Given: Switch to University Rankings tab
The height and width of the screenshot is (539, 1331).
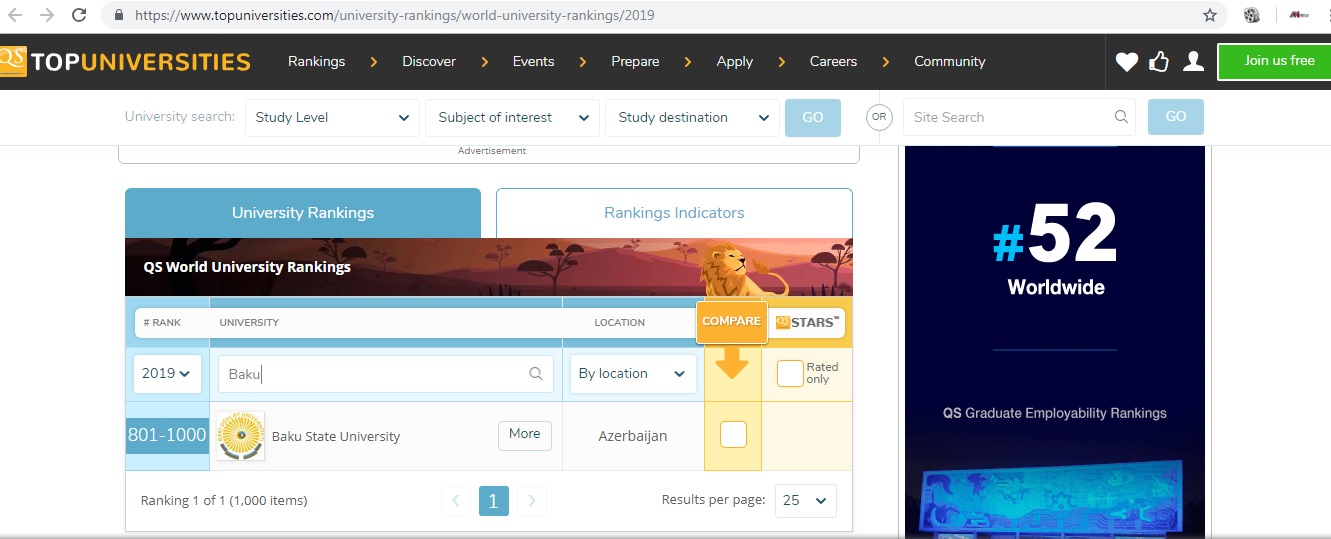Looking at the screenshot, I should (303, 213).
